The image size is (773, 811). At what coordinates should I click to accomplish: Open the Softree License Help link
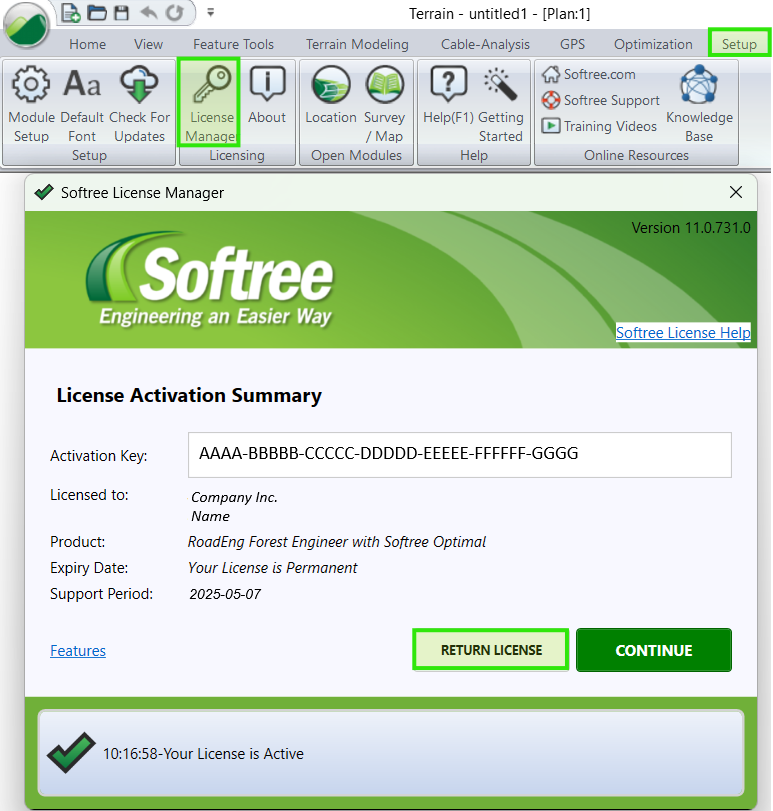pyautogui.click(x=683, y=333)
